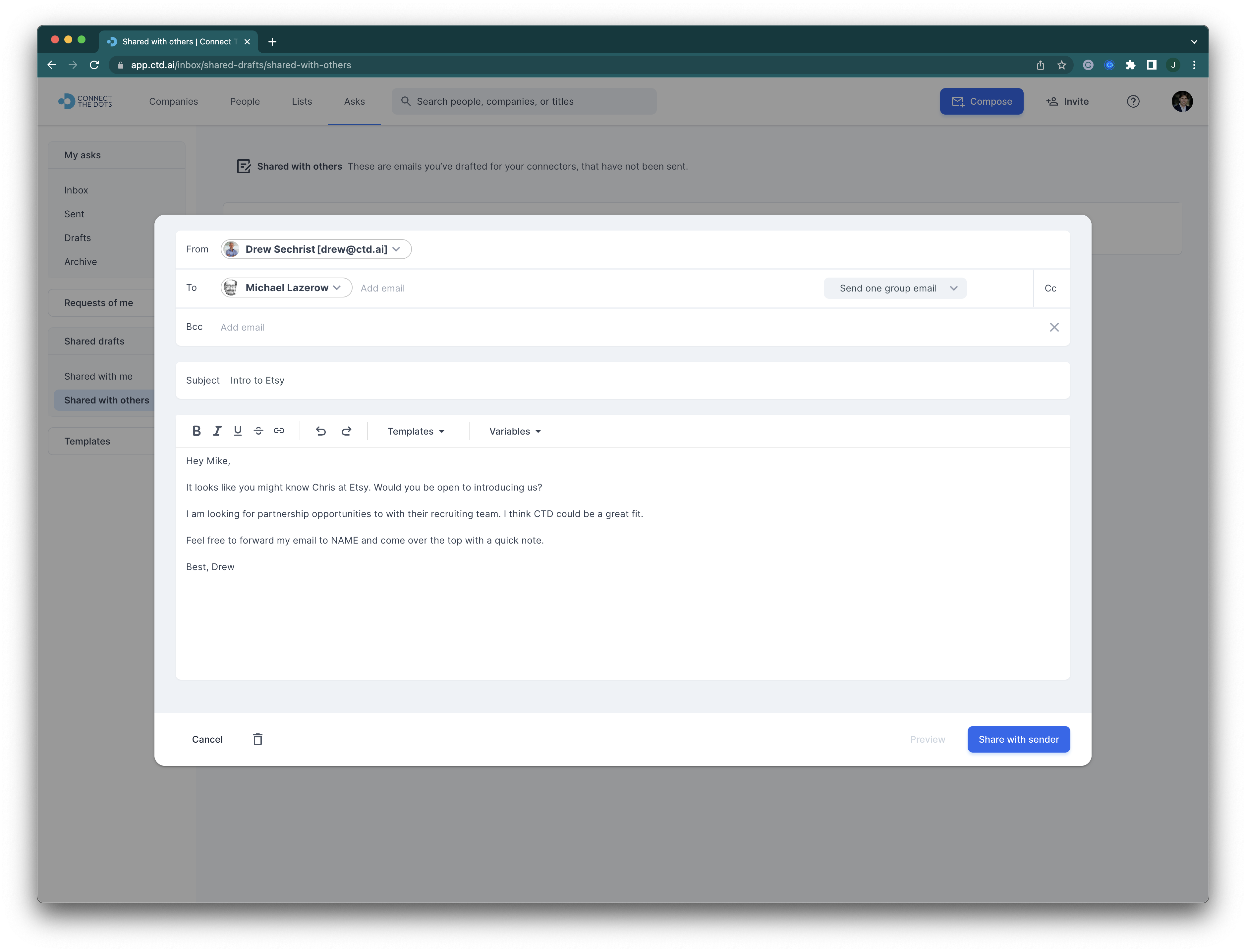Delete this draft with the trash icon
This screenshot has width=1246, height=952.
tap(258, 739)
